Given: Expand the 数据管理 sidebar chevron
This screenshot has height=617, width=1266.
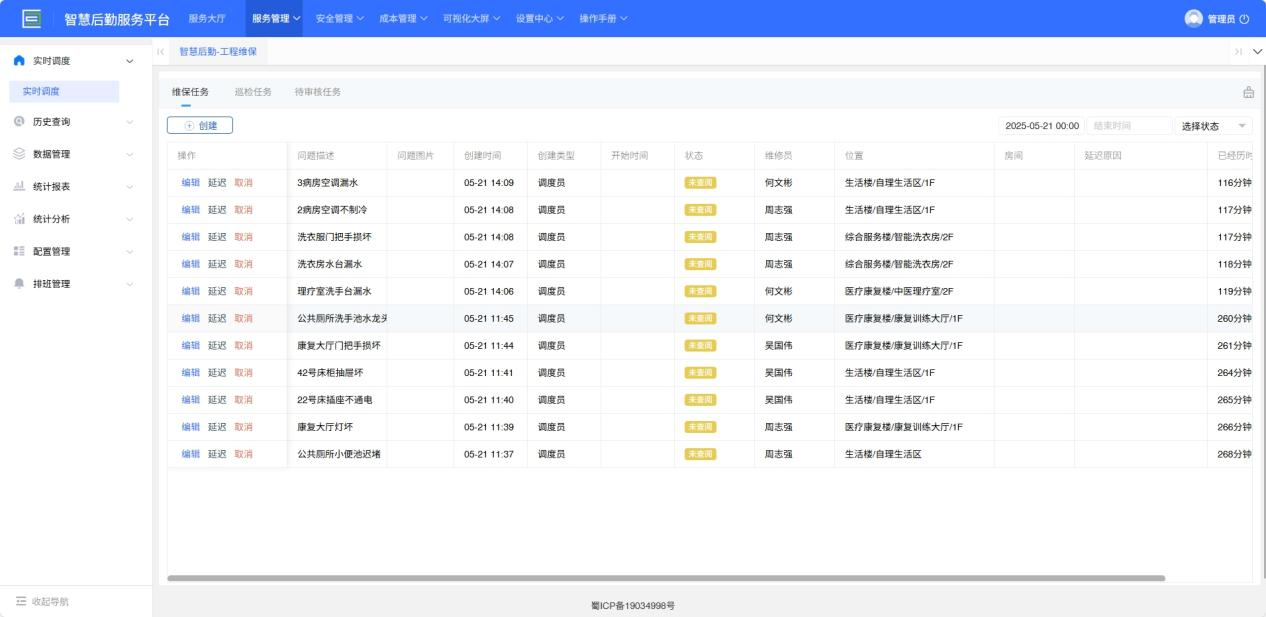Looking at the screenshot, I should tap(129, 154).
